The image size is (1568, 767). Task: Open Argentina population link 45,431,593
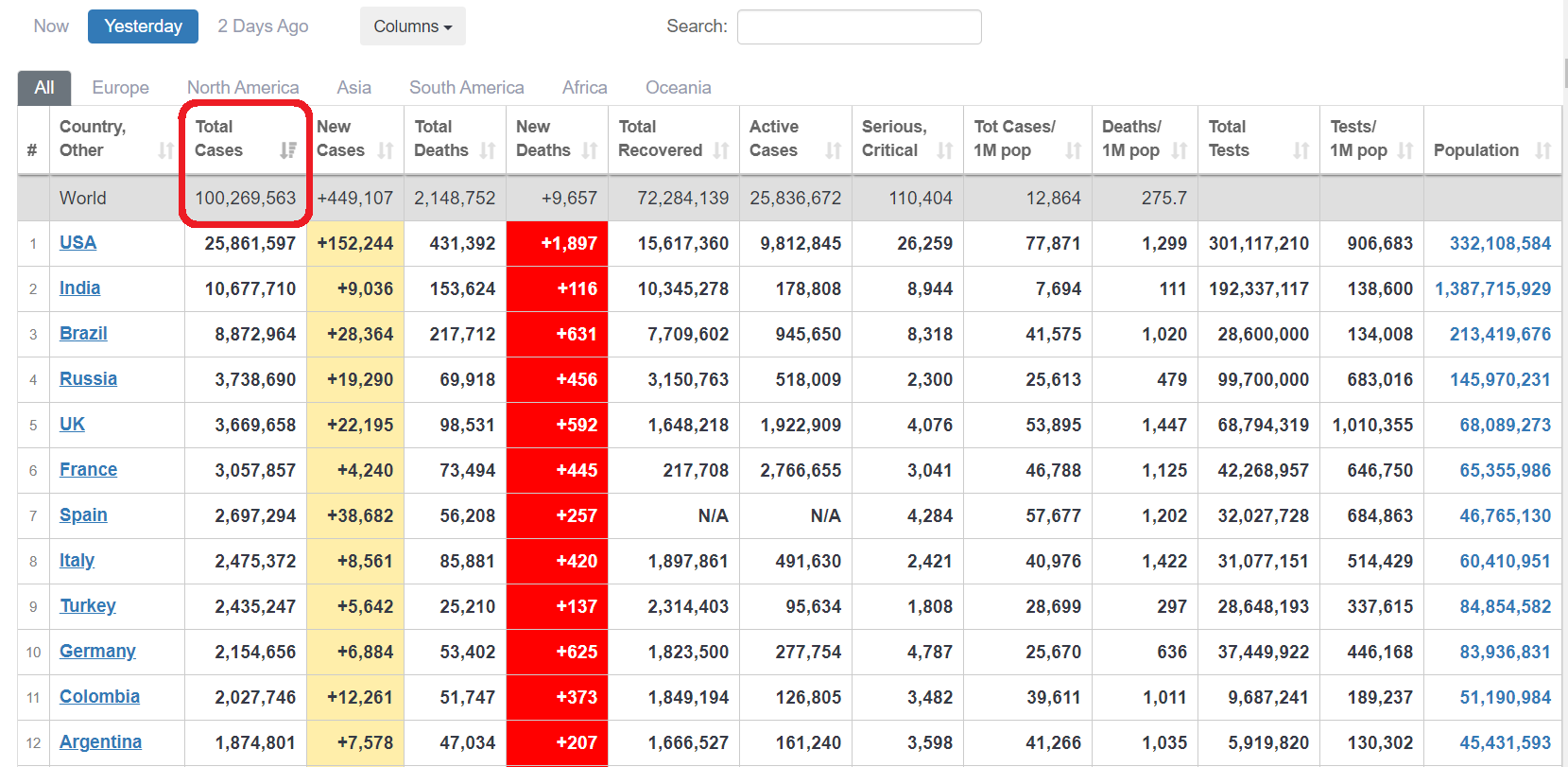pyautogui.click(x=1505, y=742)
